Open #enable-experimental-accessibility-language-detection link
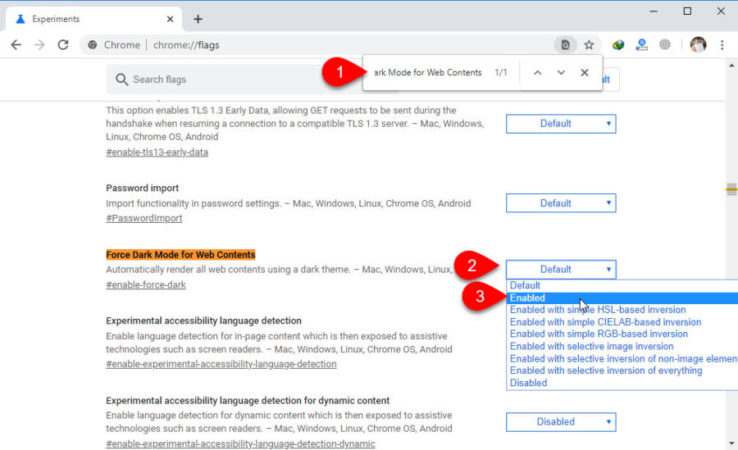This screenshot has width=738, height=450. 221,364
